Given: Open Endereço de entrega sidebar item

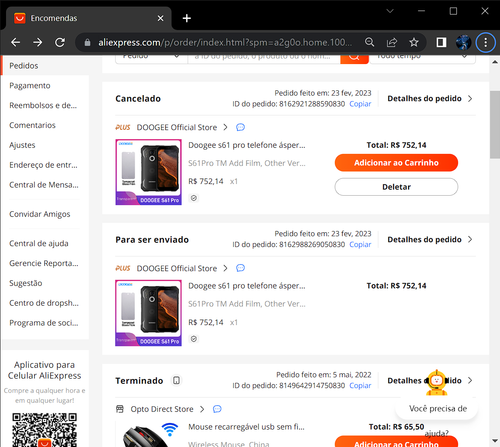Looking at the screenshot, I should (43, 165).
